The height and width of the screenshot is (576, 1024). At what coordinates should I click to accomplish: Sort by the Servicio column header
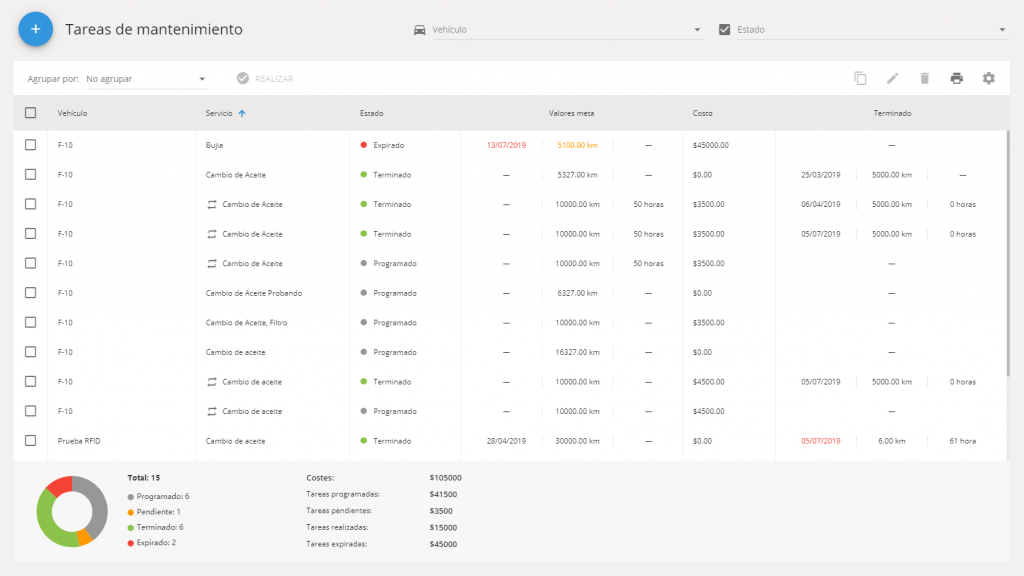(219, 114)
